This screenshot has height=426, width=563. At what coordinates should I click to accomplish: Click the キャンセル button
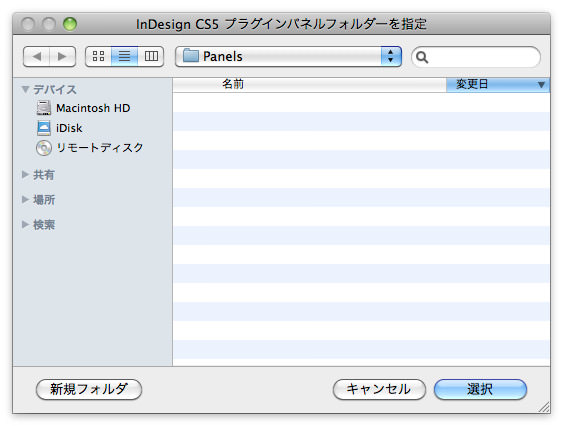pos(379,389)
